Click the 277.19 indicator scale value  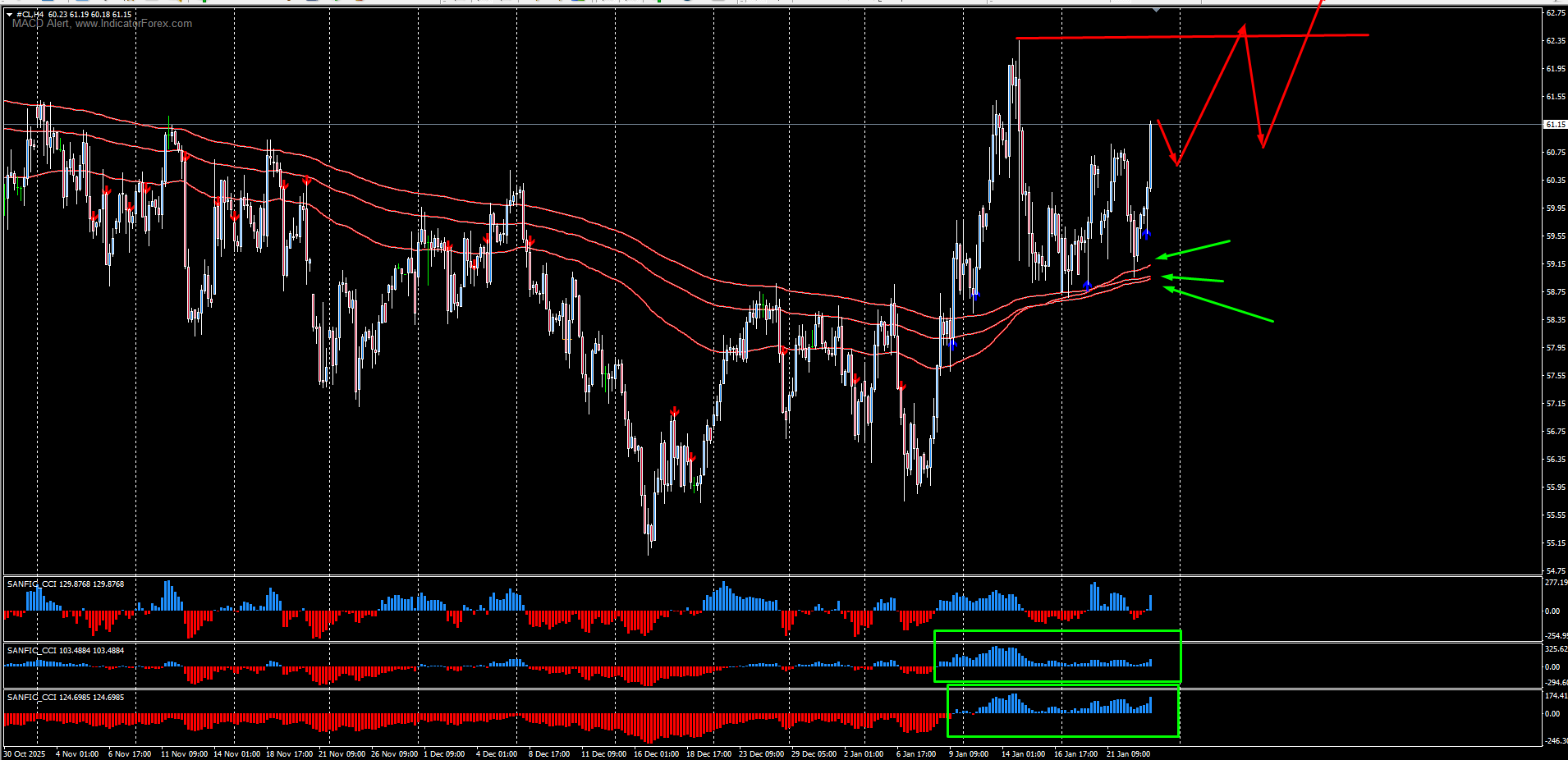[x=1556, y=583]
